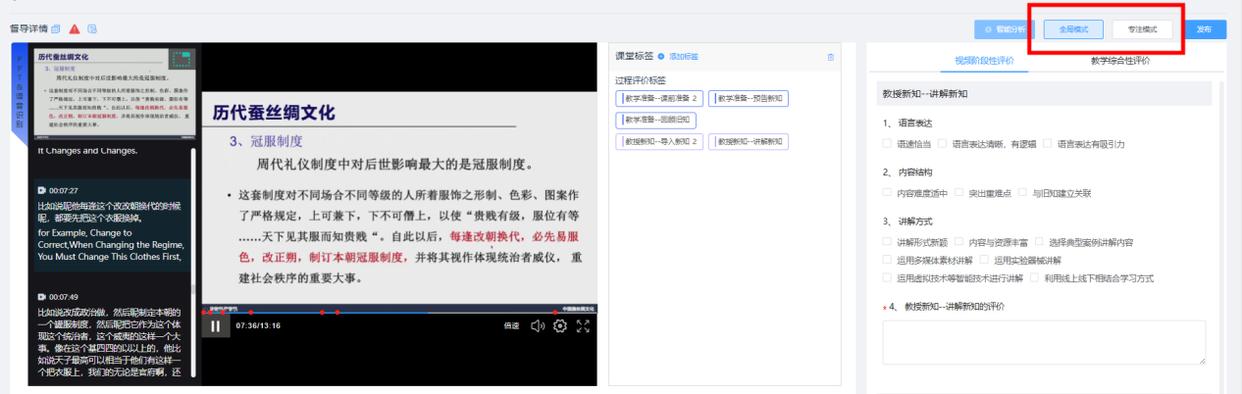Image resolution: width=1242 pixels, height=394 pixels.
Task: Check the 语速恰当 checkbox
Action: [x=887, y=143]
